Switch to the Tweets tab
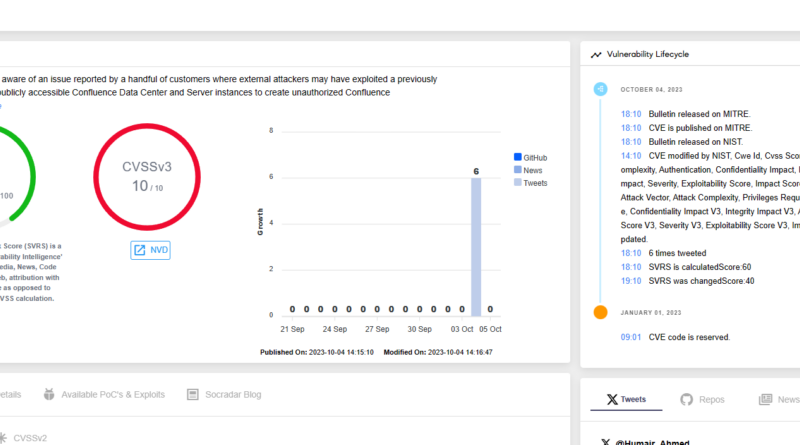This screenshot has height=445, width=800. [627, 399]
